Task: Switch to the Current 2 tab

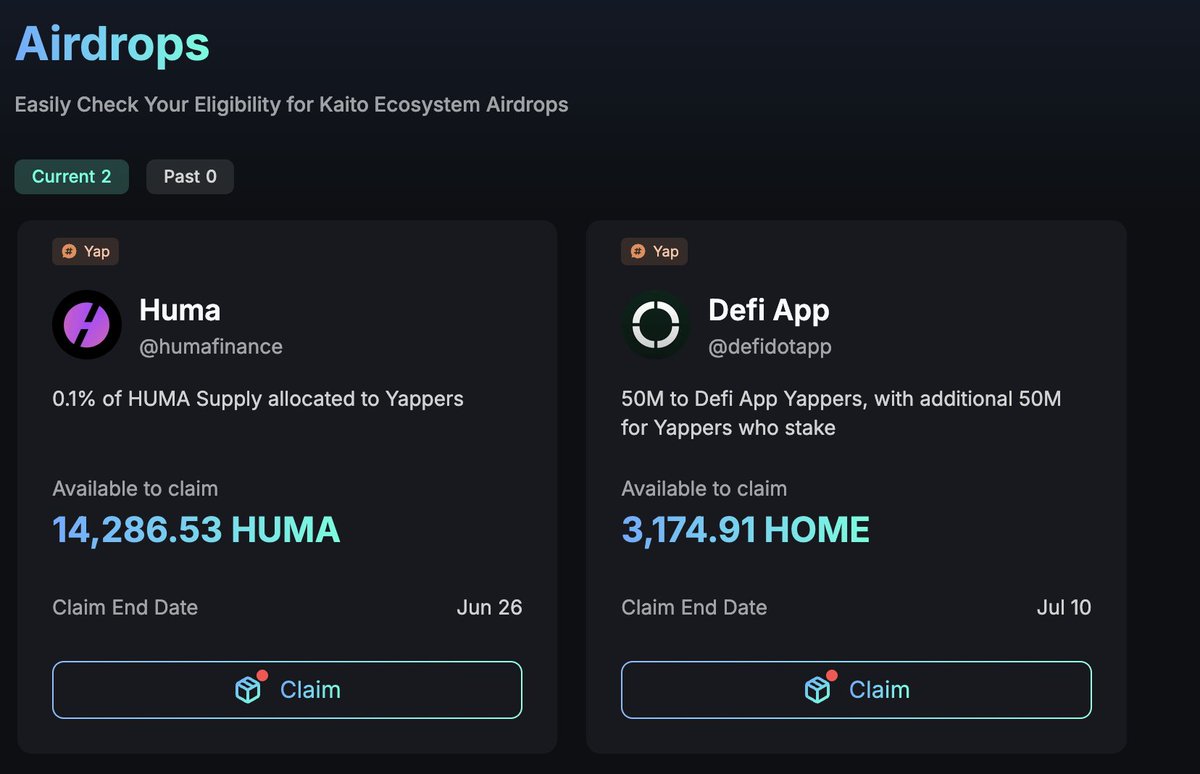Action: (71, 177)
